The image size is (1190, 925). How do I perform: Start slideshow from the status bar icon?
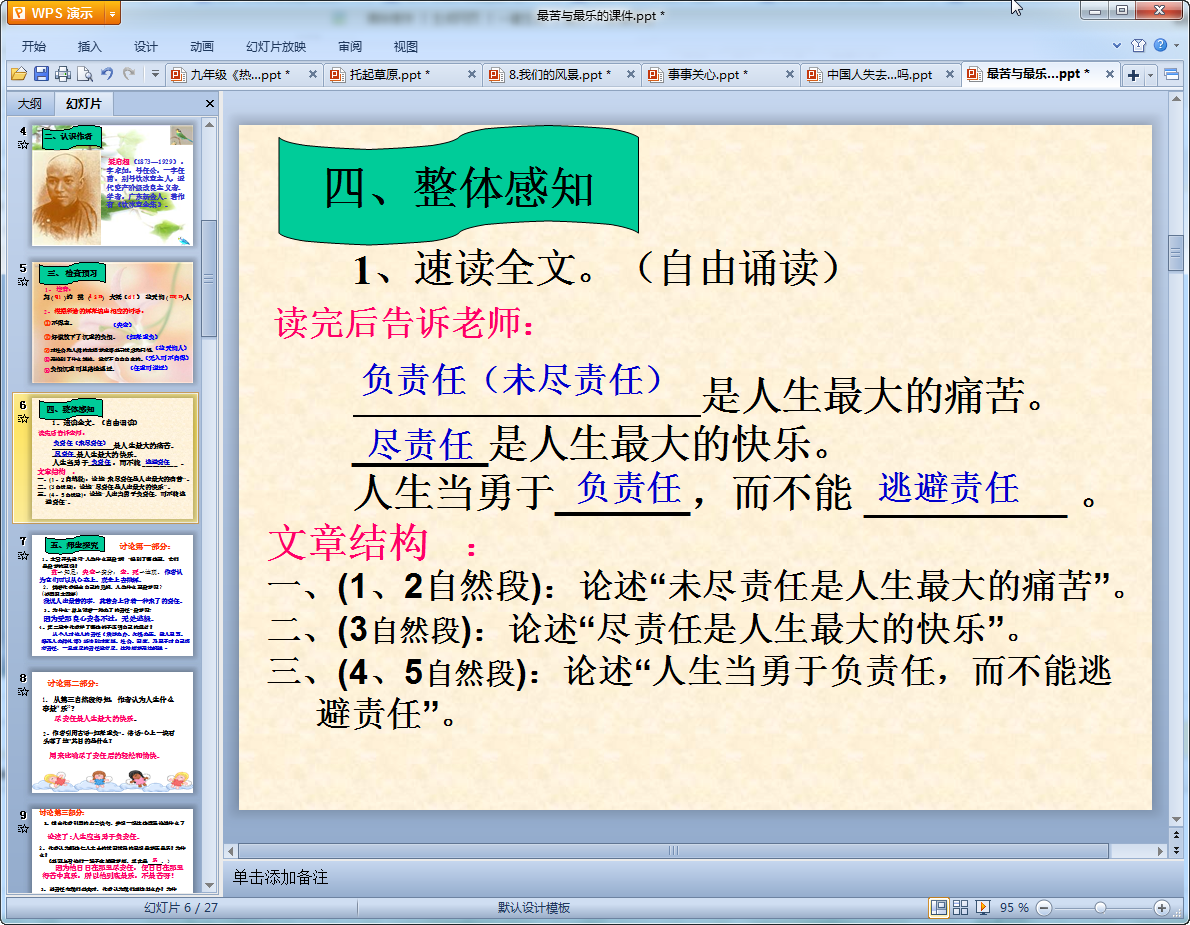(x=983, y=907)
